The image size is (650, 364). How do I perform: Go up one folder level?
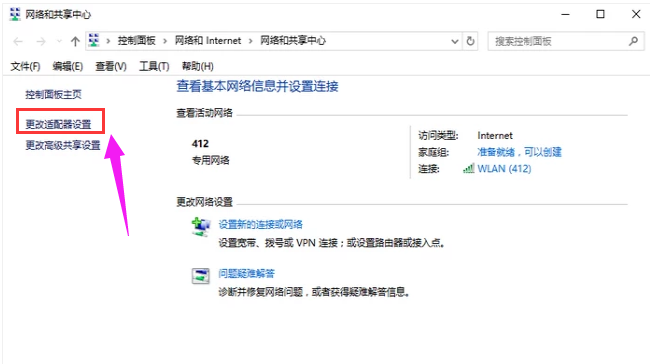tap(75, 41)
